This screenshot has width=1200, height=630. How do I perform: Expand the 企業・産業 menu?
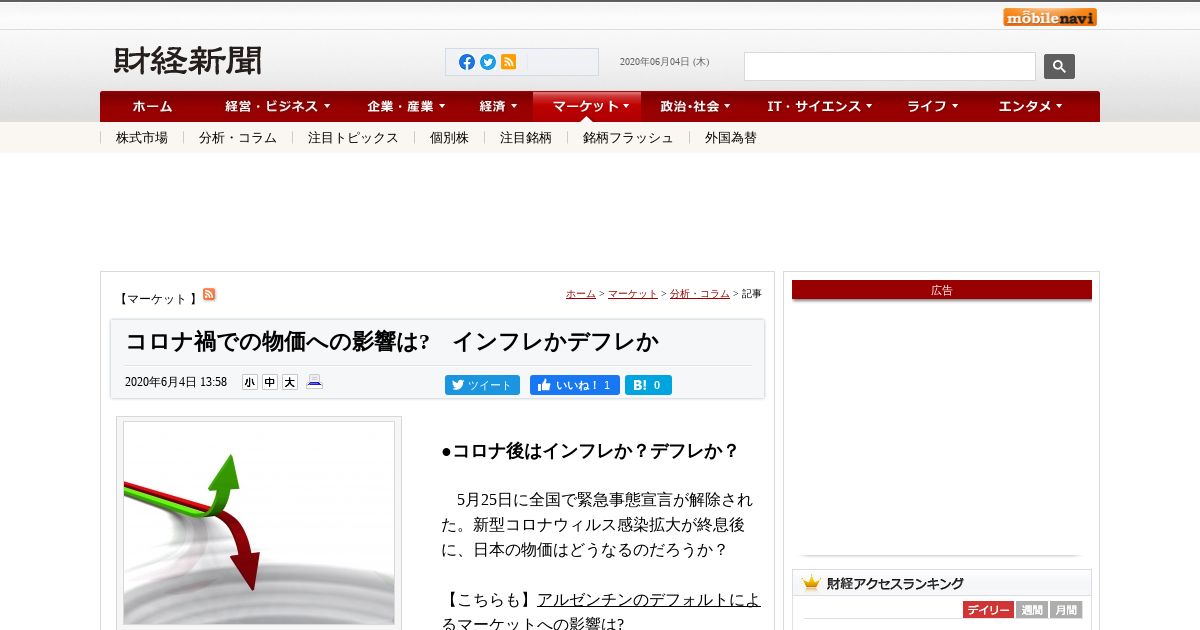point(405,106)
